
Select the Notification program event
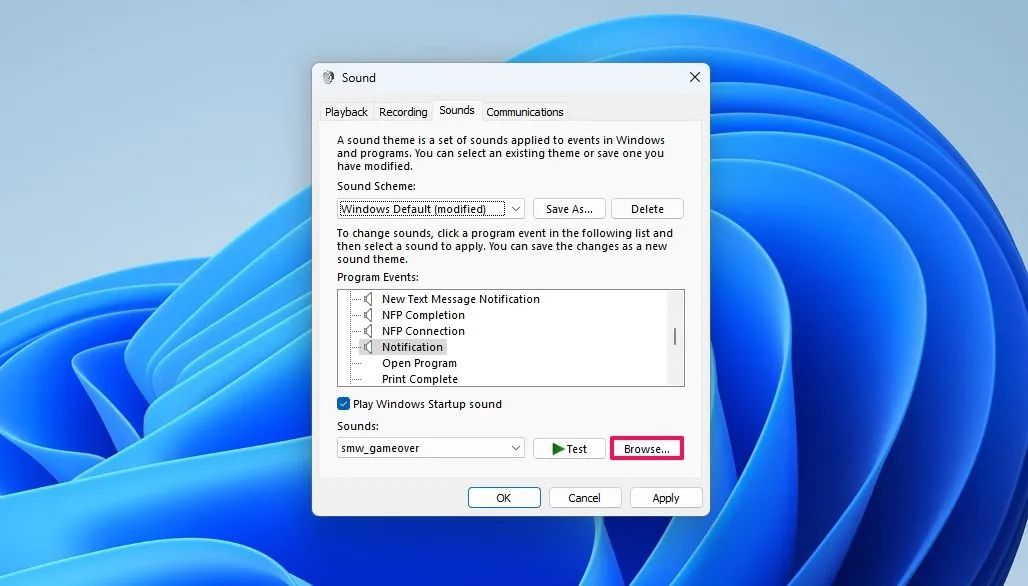pyautogui.click(x=412, y=347)
